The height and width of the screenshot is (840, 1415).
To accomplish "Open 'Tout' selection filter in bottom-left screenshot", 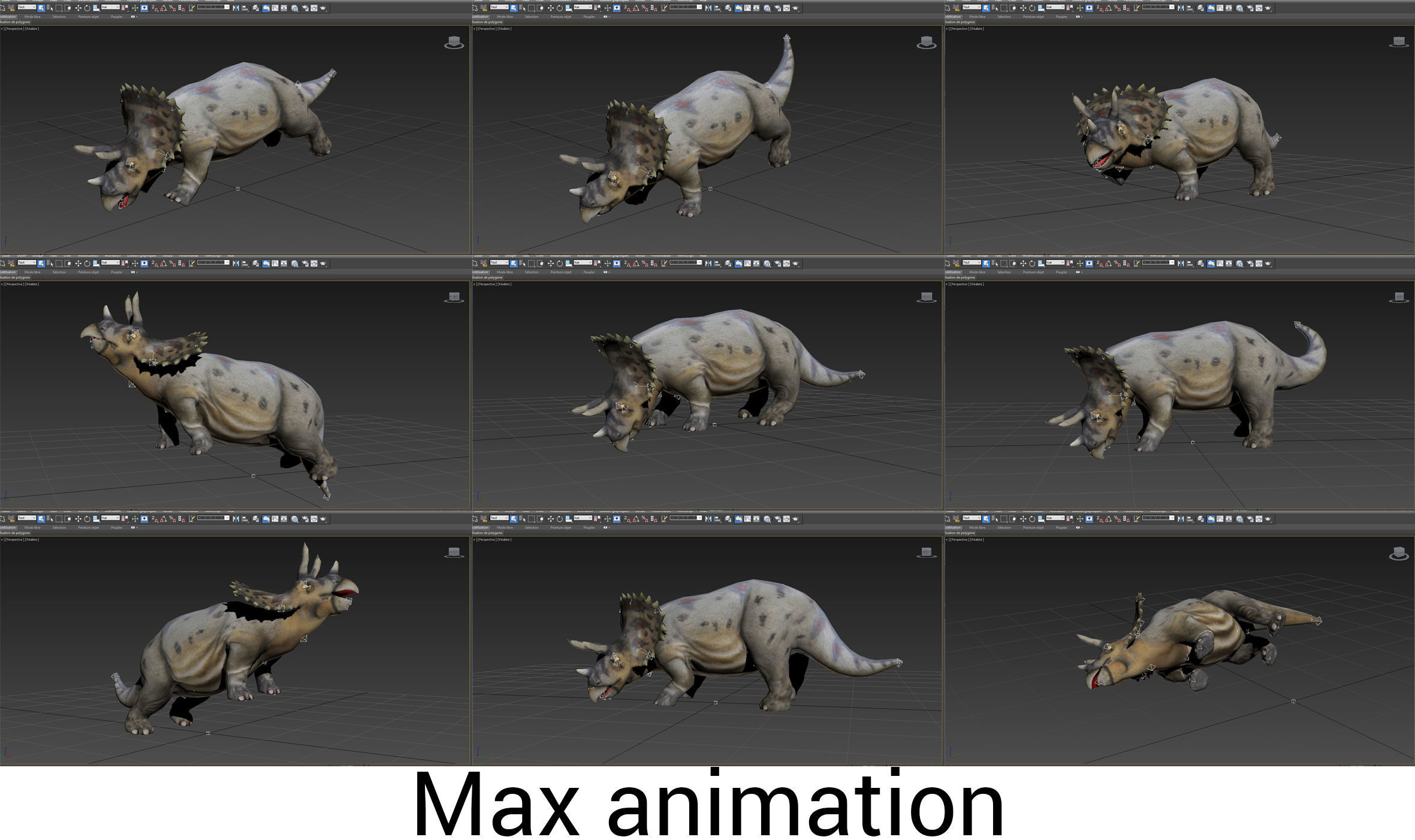I will [x=27, y=518].
